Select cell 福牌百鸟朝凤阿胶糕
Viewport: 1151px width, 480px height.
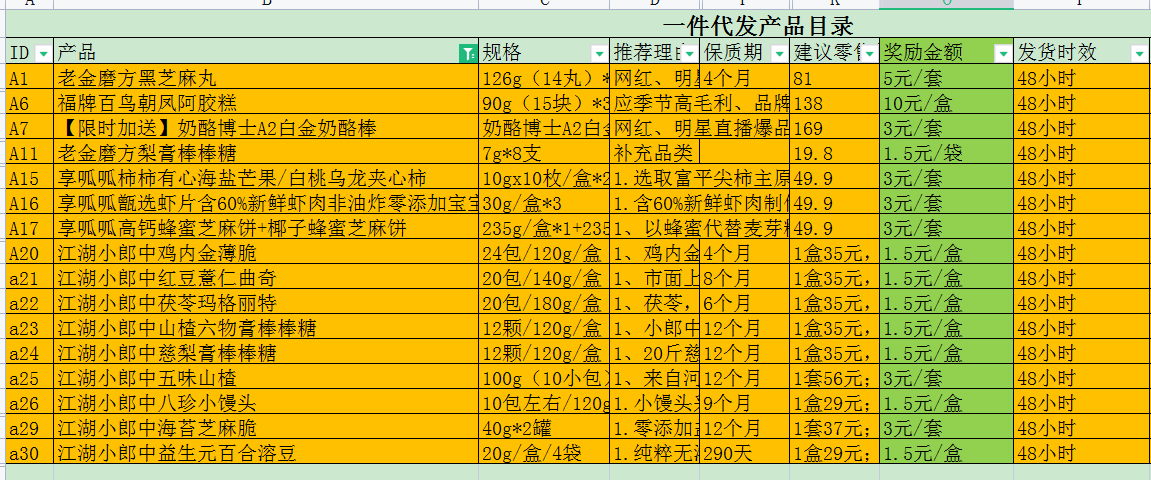[x=266, y=103]
